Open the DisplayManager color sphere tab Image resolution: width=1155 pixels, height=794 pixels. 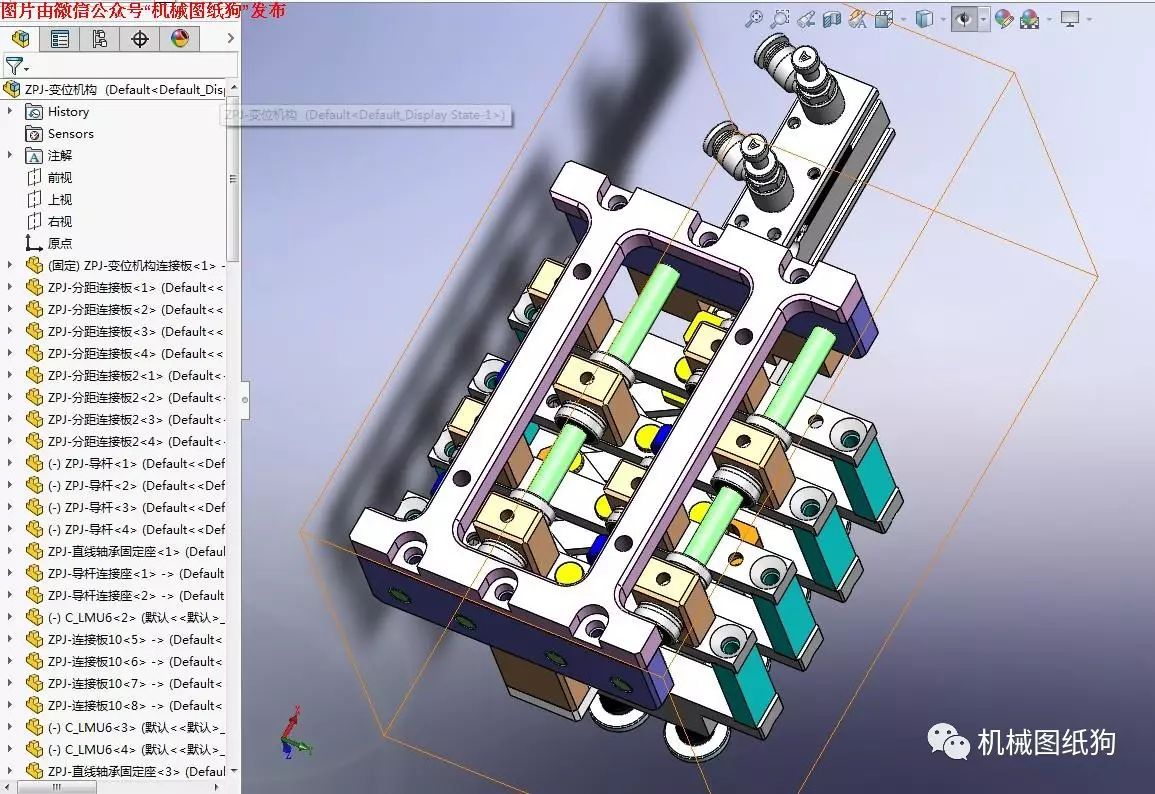point(180,39)
